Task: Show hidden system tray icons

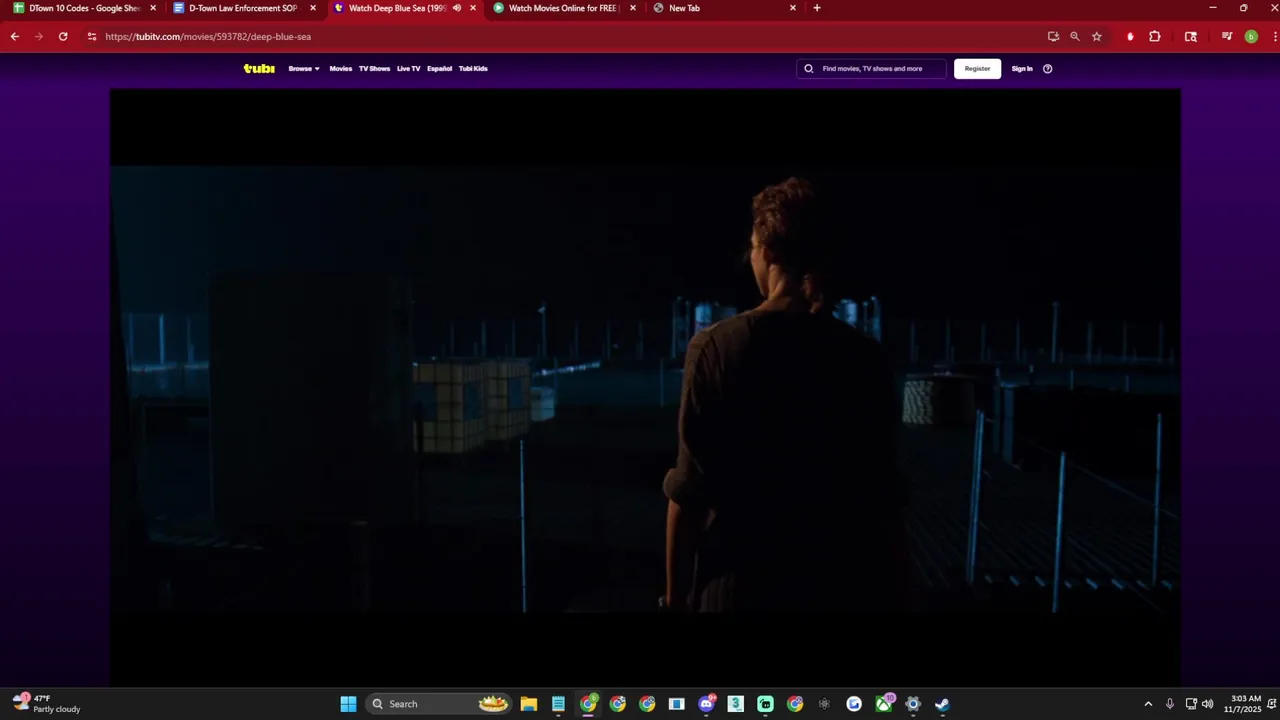Action: click(1148, 704)
